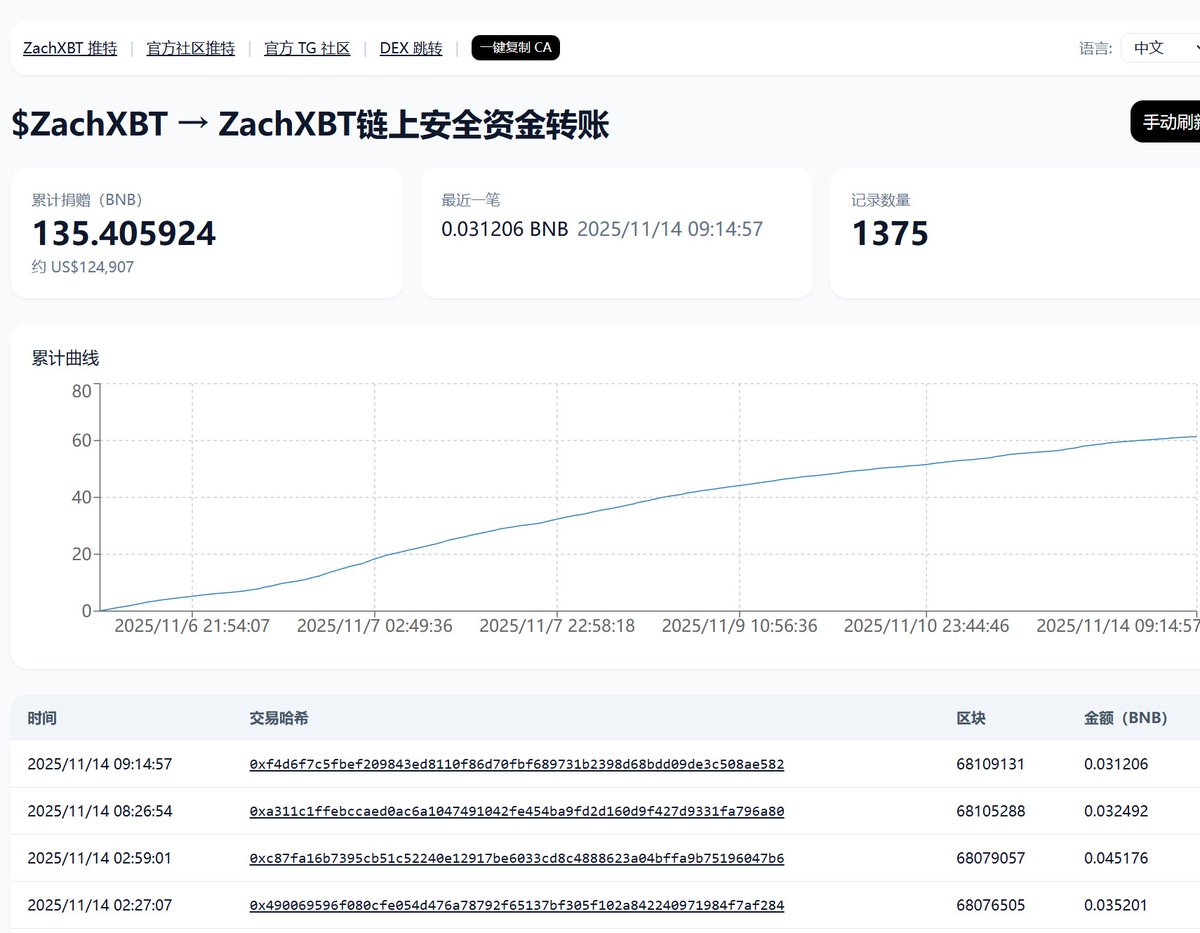1200x933 pixels.
Task: Open the 语言 dropdown showing 中文
Action: pos(1160,47)
